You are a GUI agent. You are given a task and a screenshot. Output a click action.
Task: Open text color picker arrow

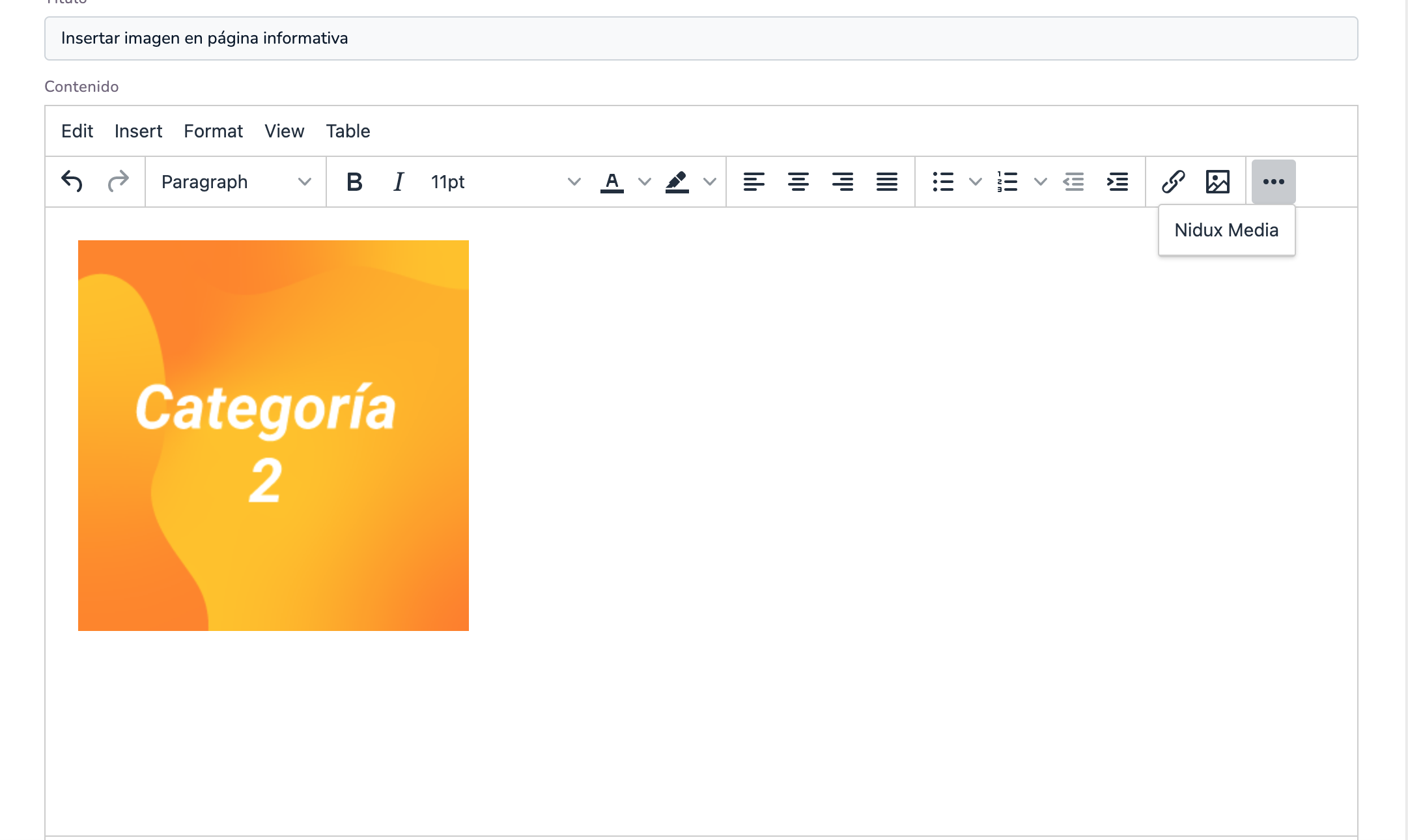pyautogui.click(x=645, y=182)
